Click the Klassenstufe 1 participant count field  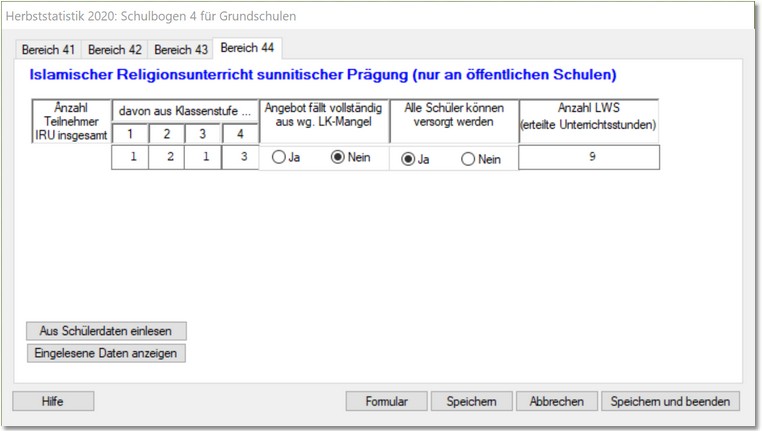point(129,157)
